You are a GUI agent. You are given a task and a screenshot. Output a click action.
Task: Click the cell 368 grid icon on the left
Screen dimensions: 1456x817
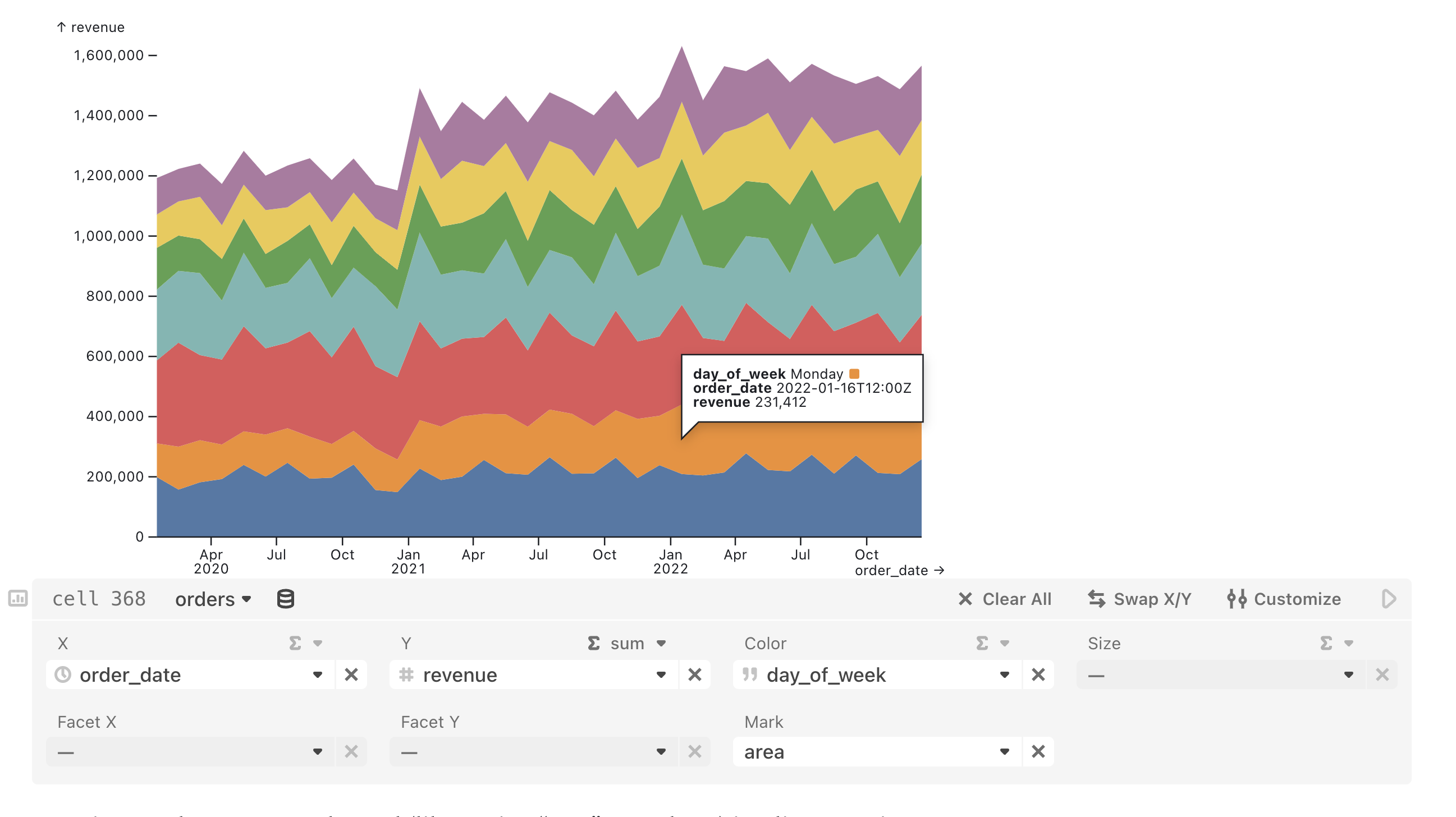(18, 599)
